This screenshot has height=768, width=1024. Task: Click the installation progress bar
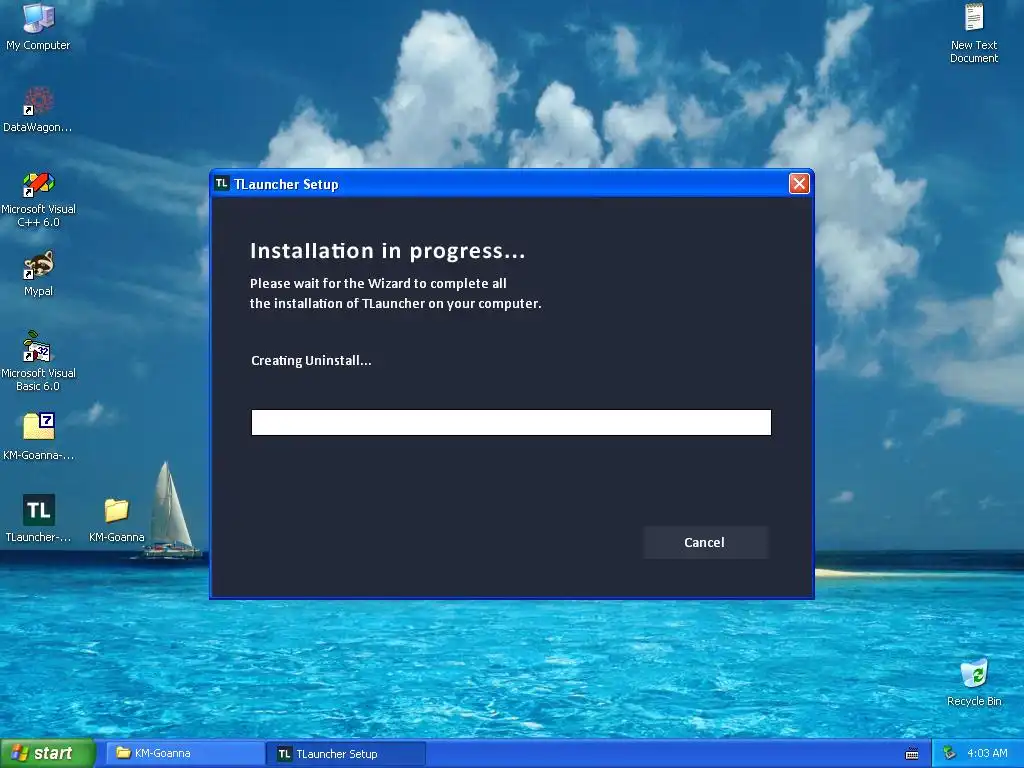511,423
